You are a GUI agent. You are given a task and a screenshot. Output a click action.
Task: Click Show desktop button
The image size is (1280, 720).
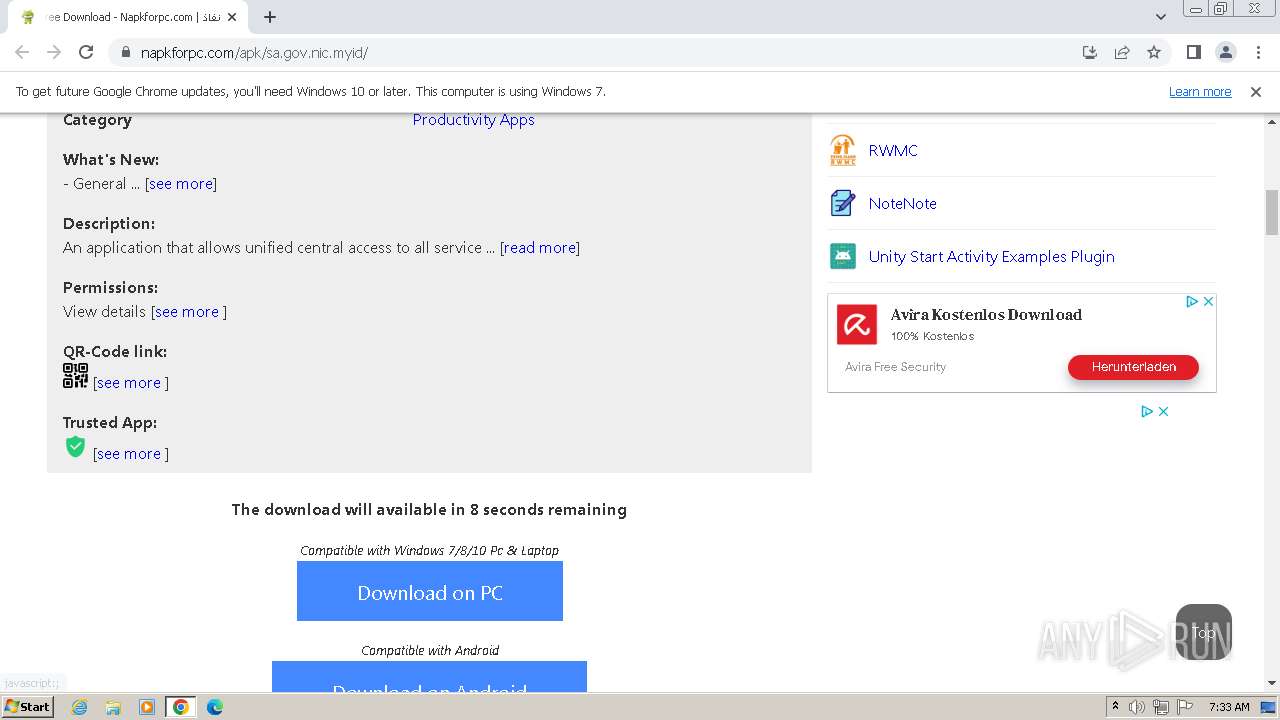[1270, 707]
